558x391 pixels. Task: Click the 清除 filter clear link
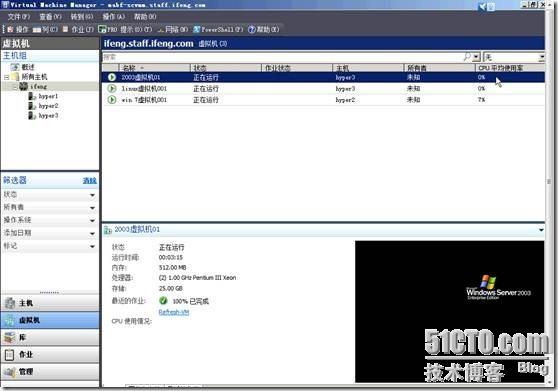pos(90,181)
